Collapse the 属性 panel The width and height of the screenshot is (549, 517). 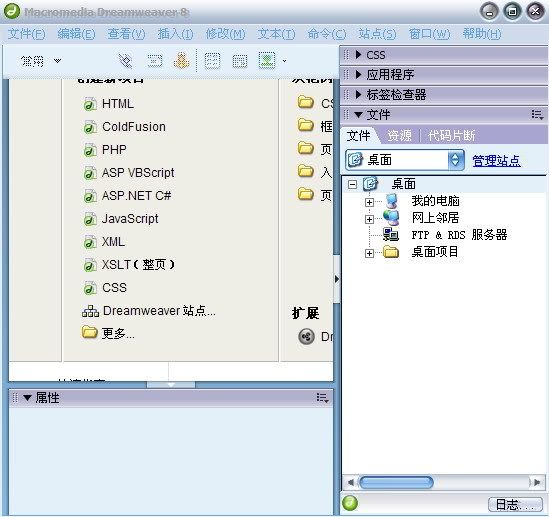click(x=28, y=398)
